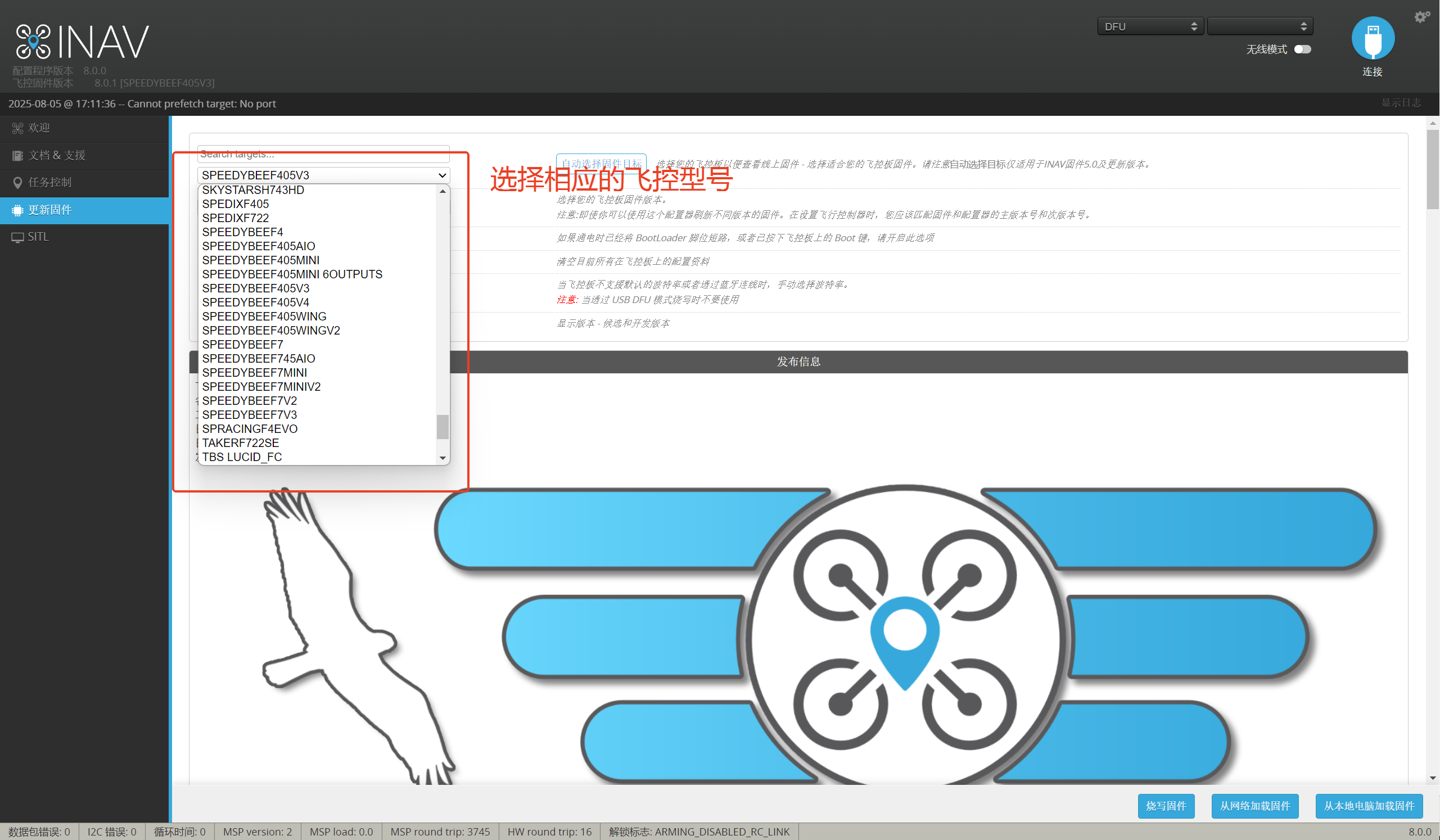Click the Mission Control map pin icon

pyautogui.click(x=17, y=183)
